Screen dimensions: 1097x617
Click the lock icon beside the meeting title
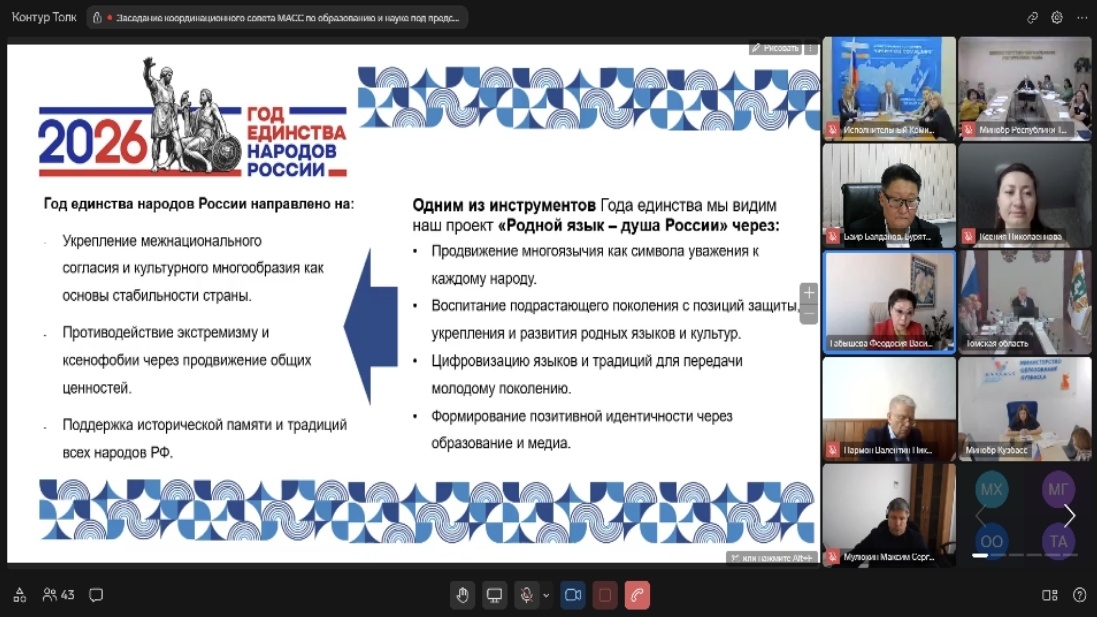[x=97, y=18]
